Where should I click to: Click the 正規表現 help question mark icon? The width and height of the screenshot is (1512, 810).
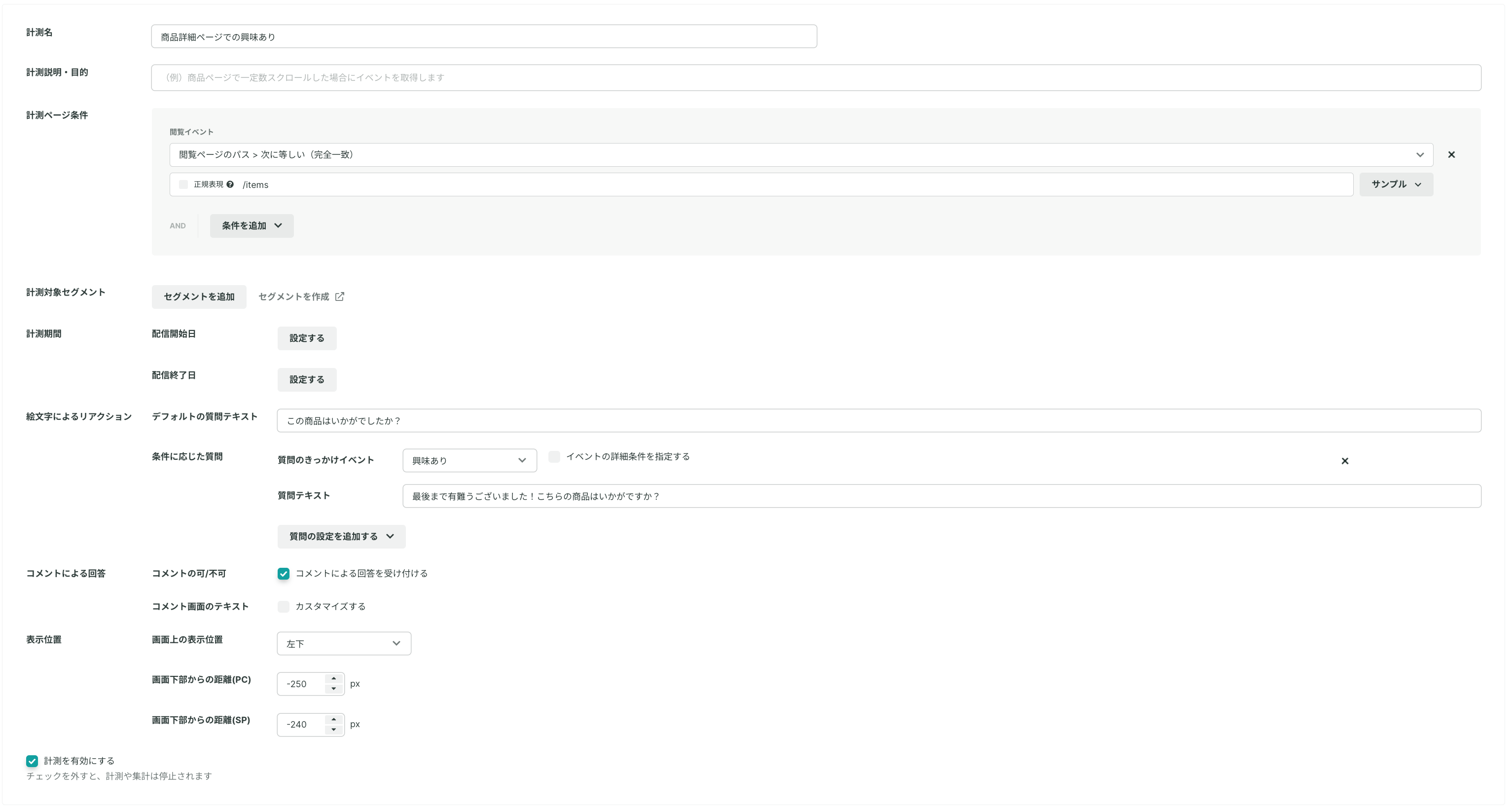pyautogui.click(x=230, y=184)
